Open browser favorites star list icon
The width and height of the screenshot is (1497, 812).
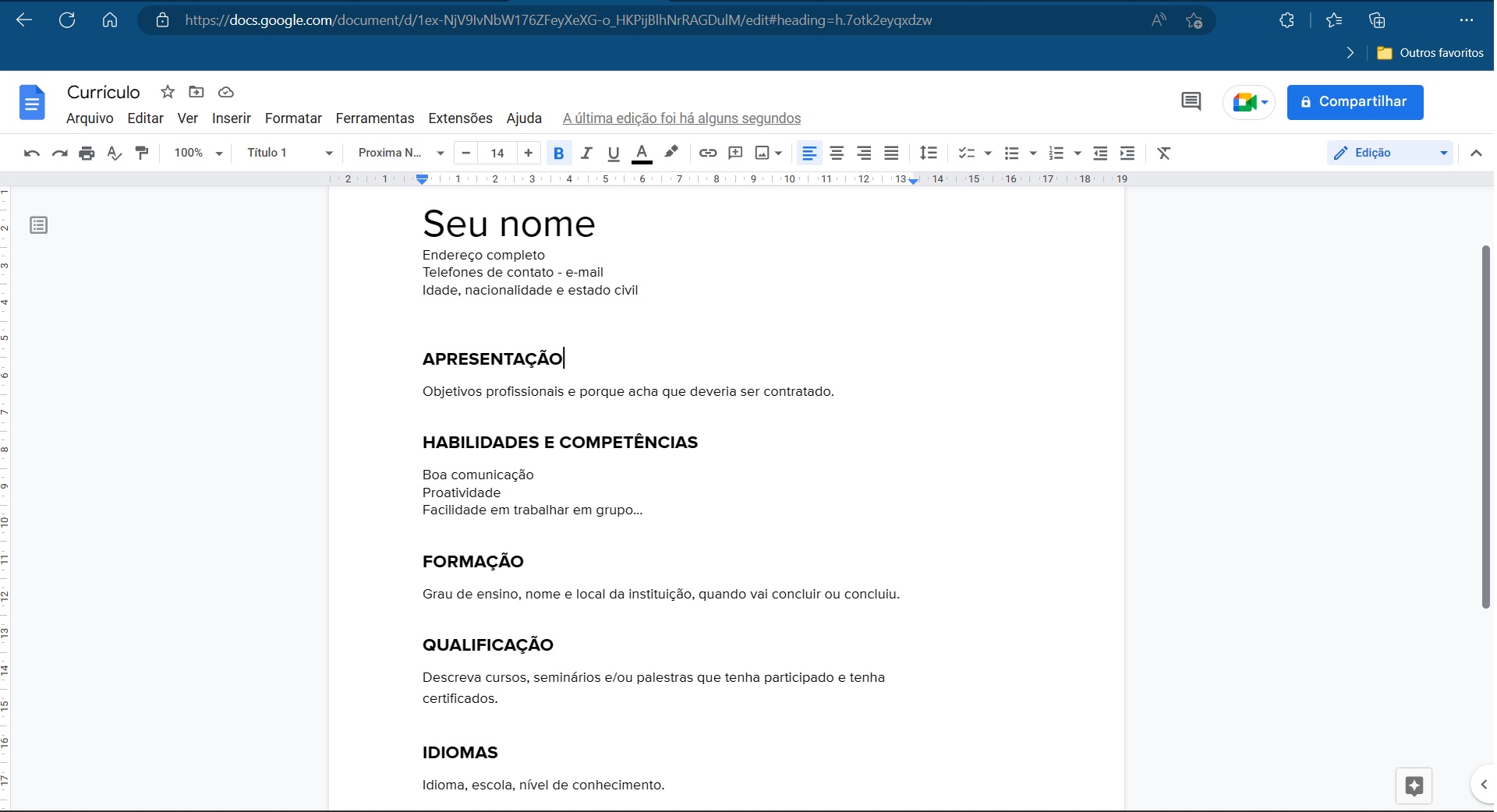(1334, 20)
